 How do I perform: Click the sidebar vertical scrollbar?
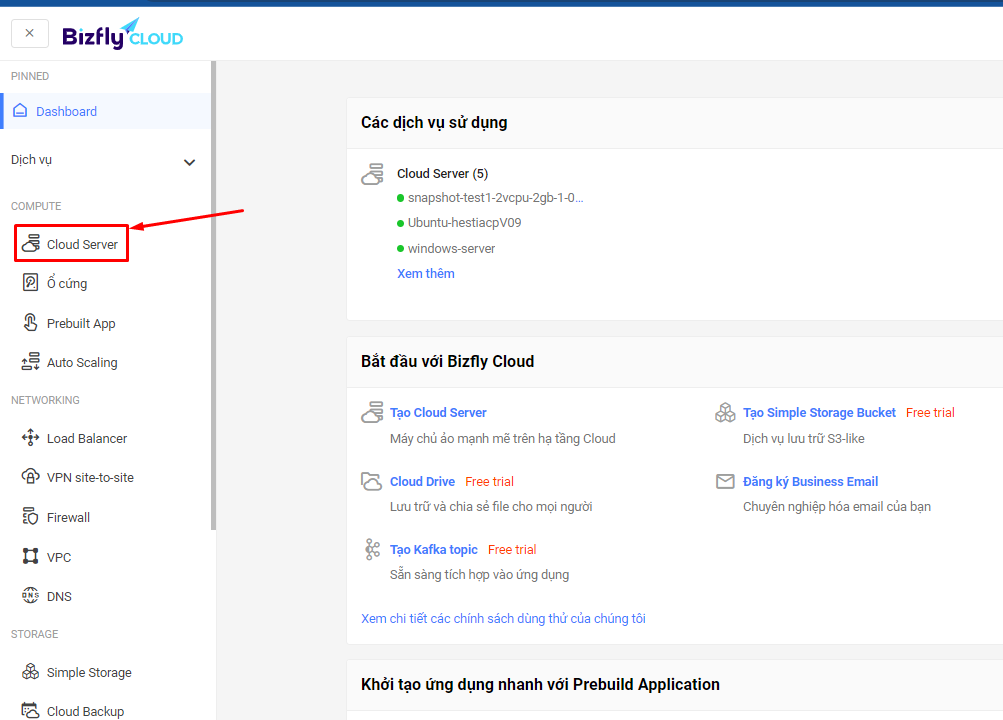(x=214, y=295)
